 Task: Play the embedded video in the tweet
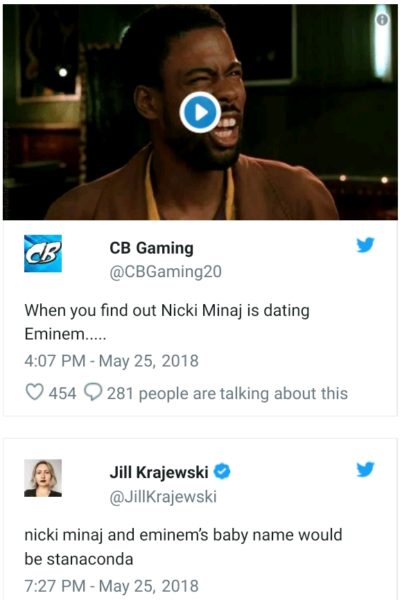[200, 112]
